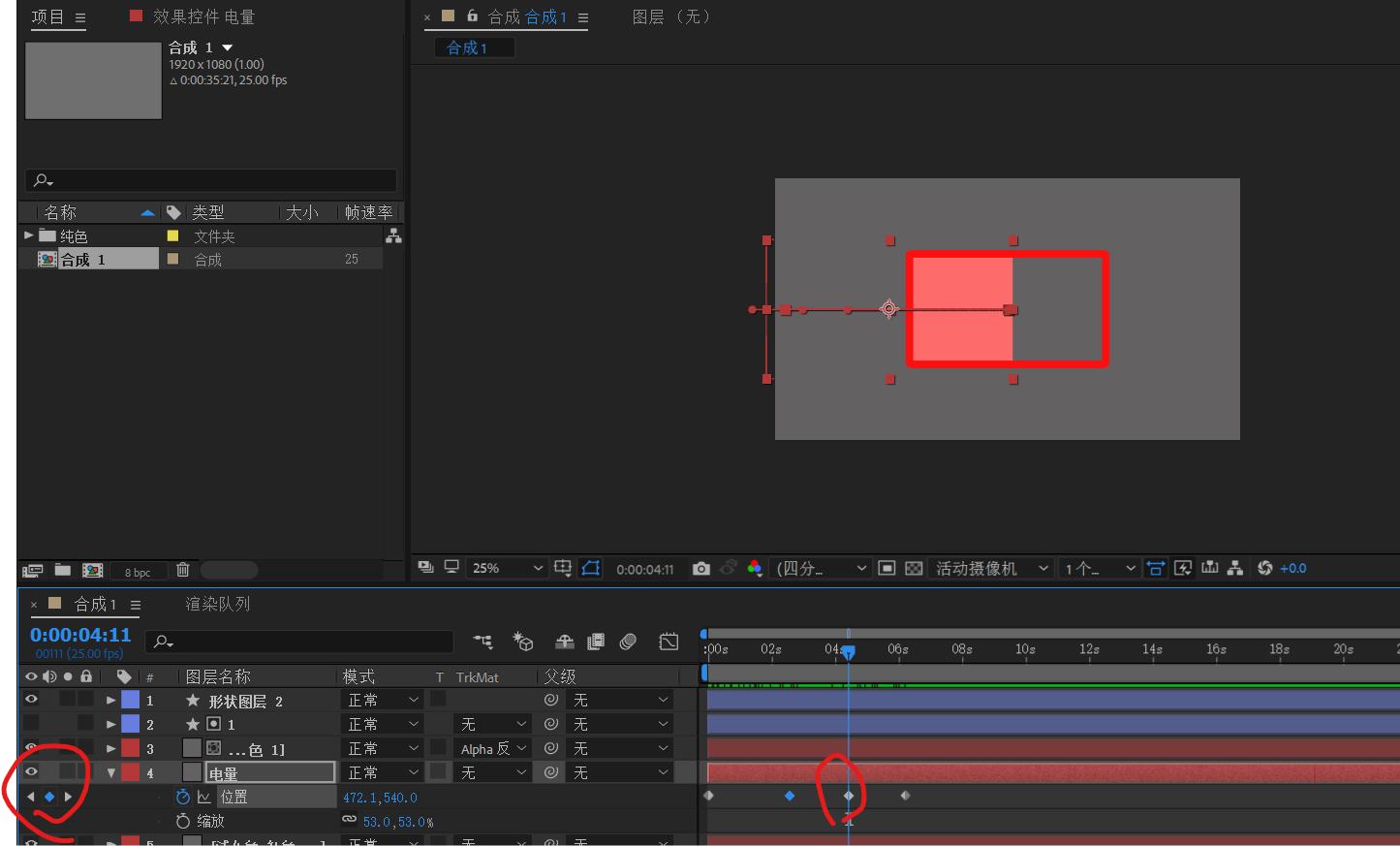
Task: Open the 效果控件 电量 panel tab
Action: point(203,16)
